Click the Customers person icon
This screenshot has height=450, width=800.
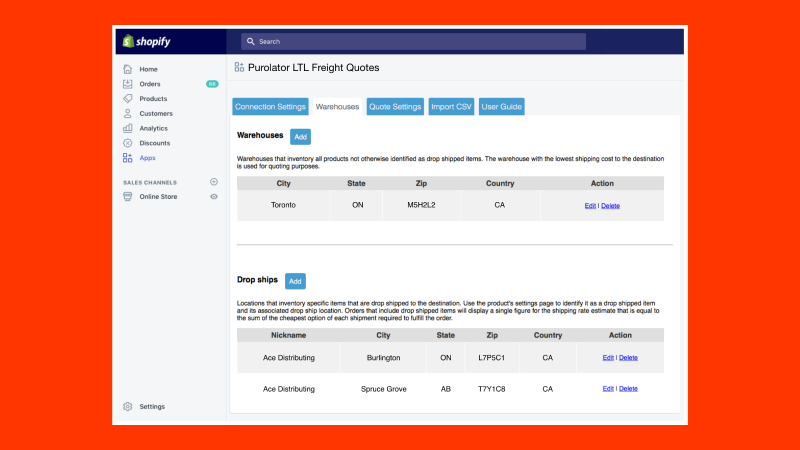click(x=128, y=113)
